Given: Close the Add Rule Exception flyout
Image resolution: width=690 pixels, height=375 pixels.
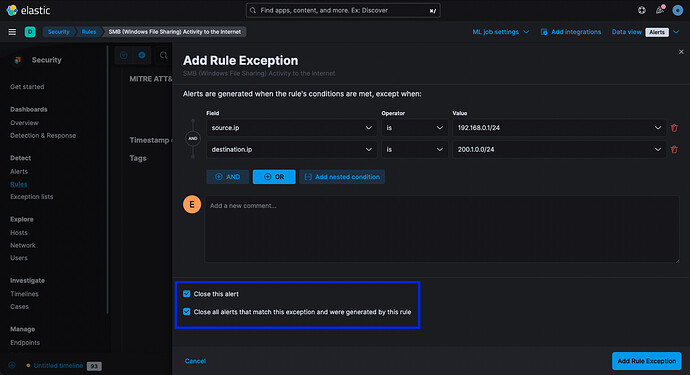Looking at the screenshot, I should pos(681,51).
